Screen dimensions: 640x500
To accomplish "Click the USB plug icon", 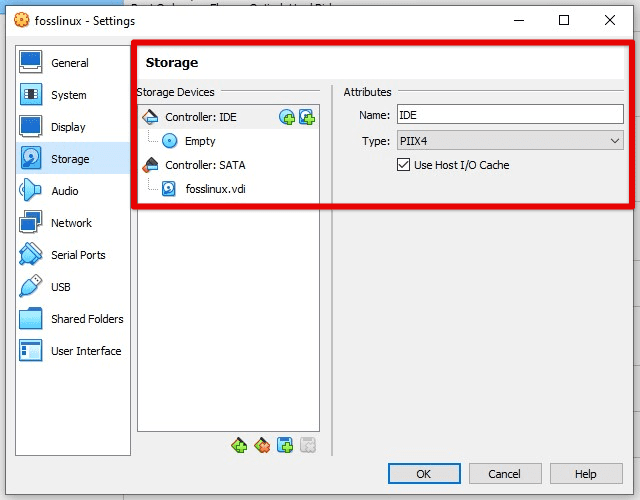I will point(31,286).
